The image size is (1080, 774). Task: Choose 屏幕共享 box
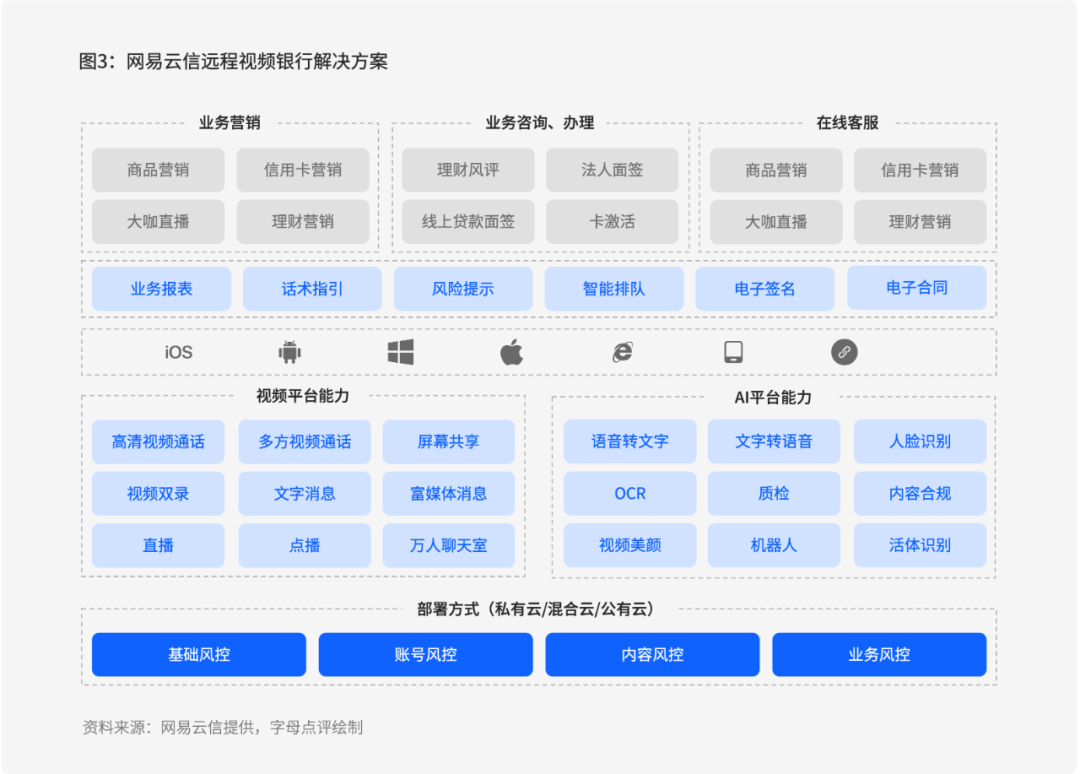point(448,441)
